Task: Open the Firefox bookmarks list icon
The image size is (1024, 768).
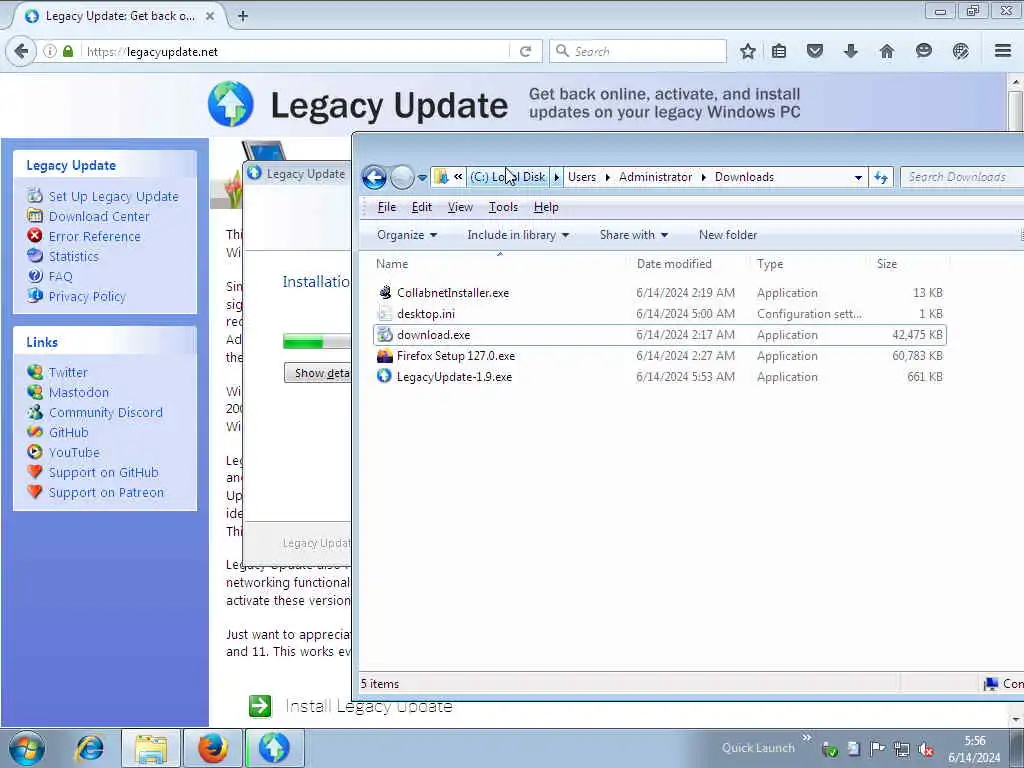Action: 778,51
